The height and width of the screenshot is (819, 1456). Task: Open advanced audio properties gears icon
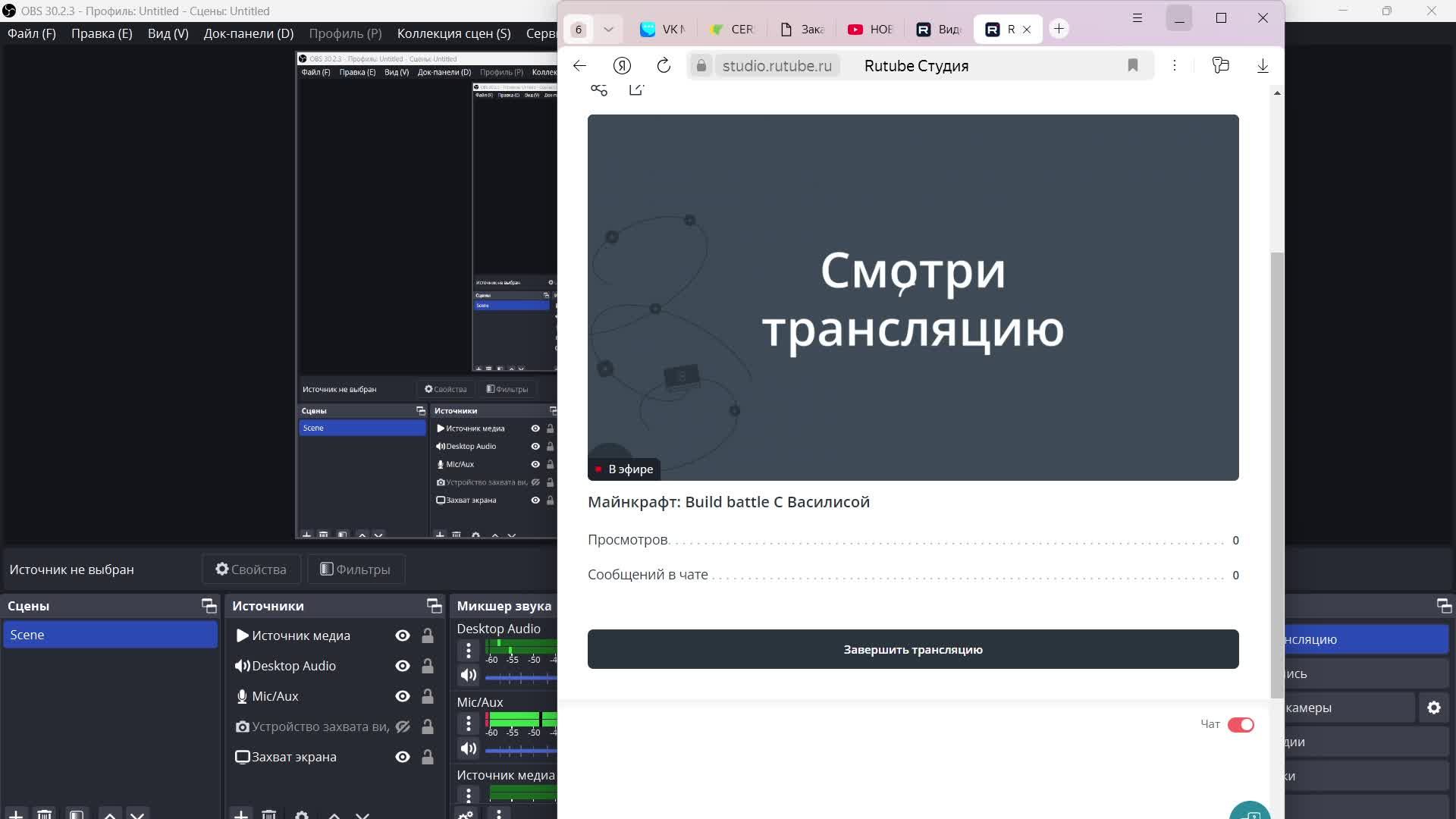[466, 814]
